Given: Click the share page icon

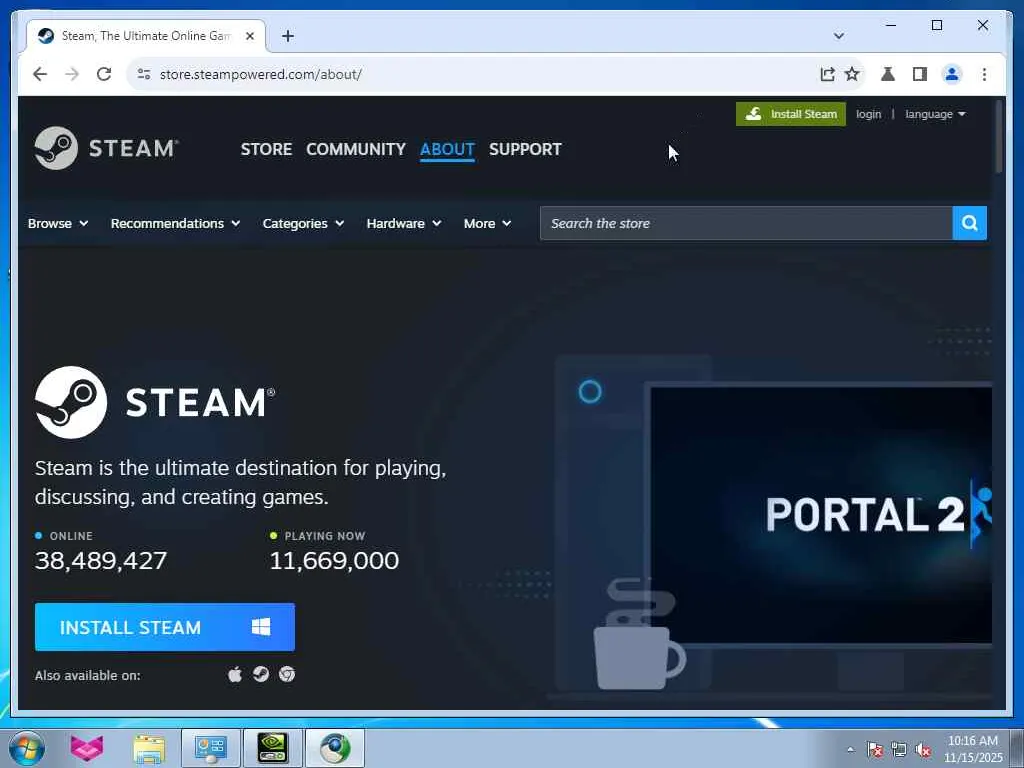Looking at the screenshot, I should point(827,74).
